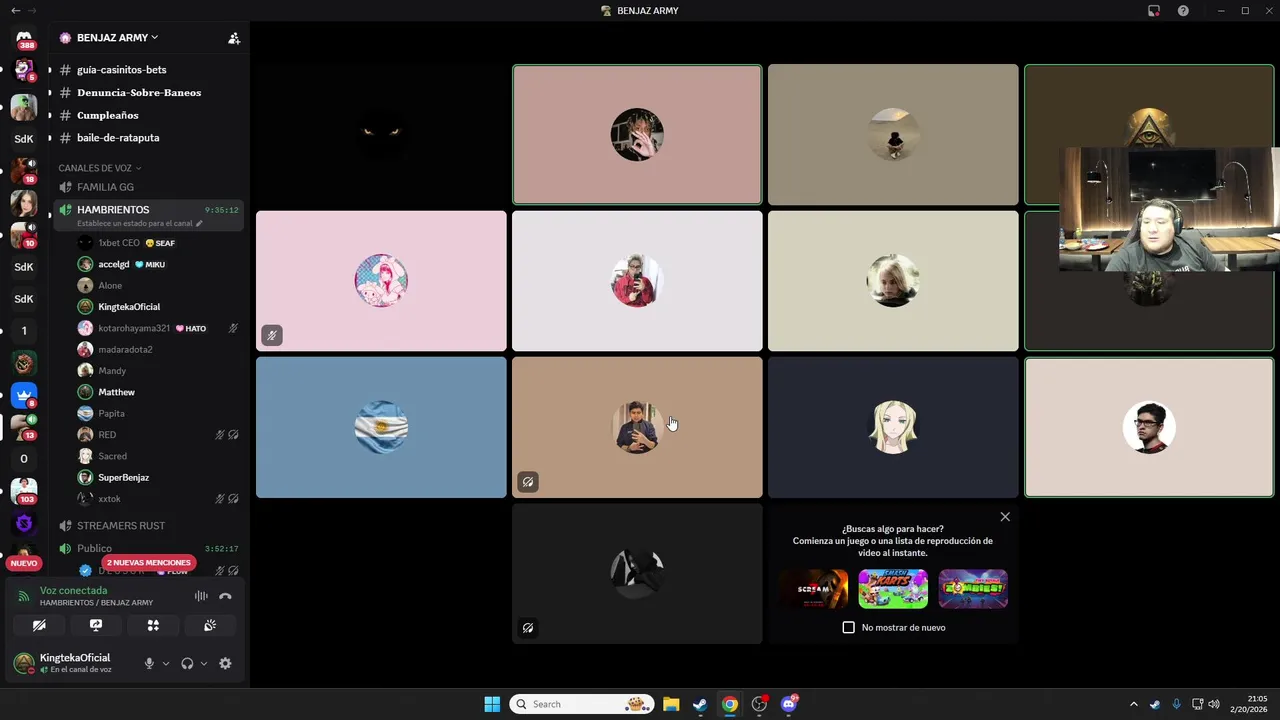Viewport: 1280px width, 720px height.
Task: Edit channel status pencil icon
Action: pyautogui.click(x=199, y=224)
